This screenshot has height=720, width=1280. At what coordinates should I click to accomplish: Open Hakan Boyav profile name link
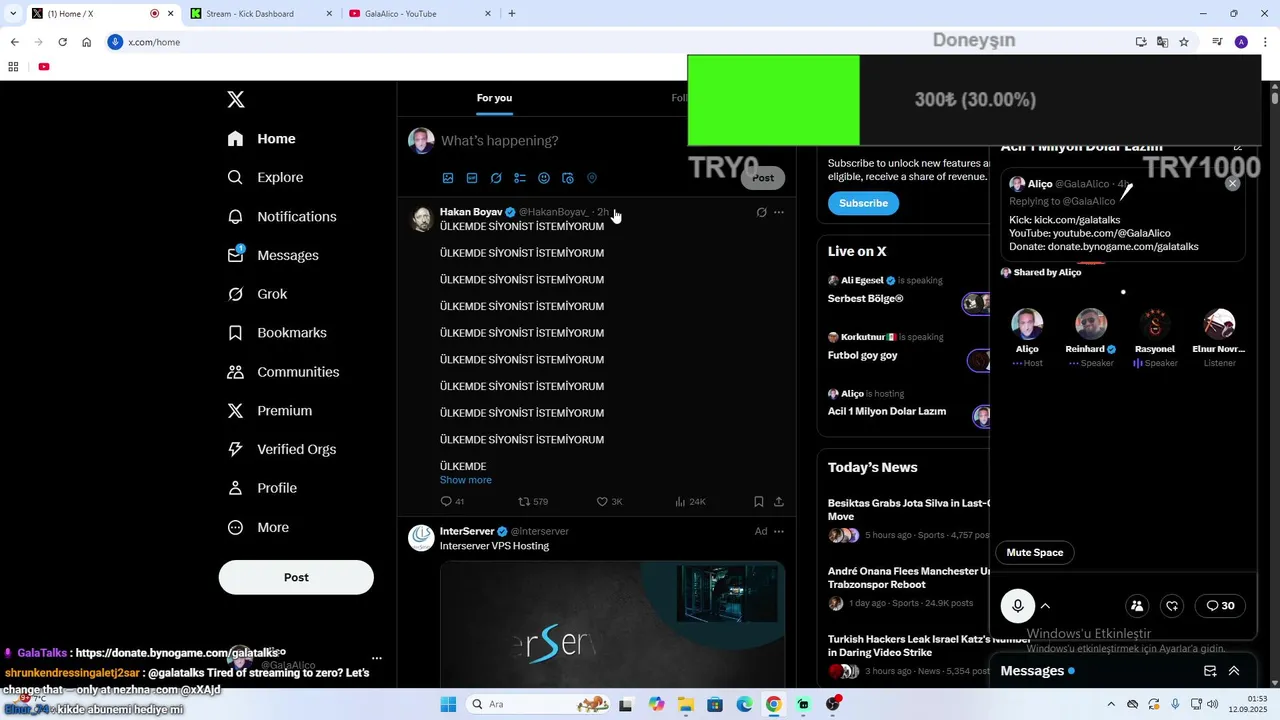point(471,212)
